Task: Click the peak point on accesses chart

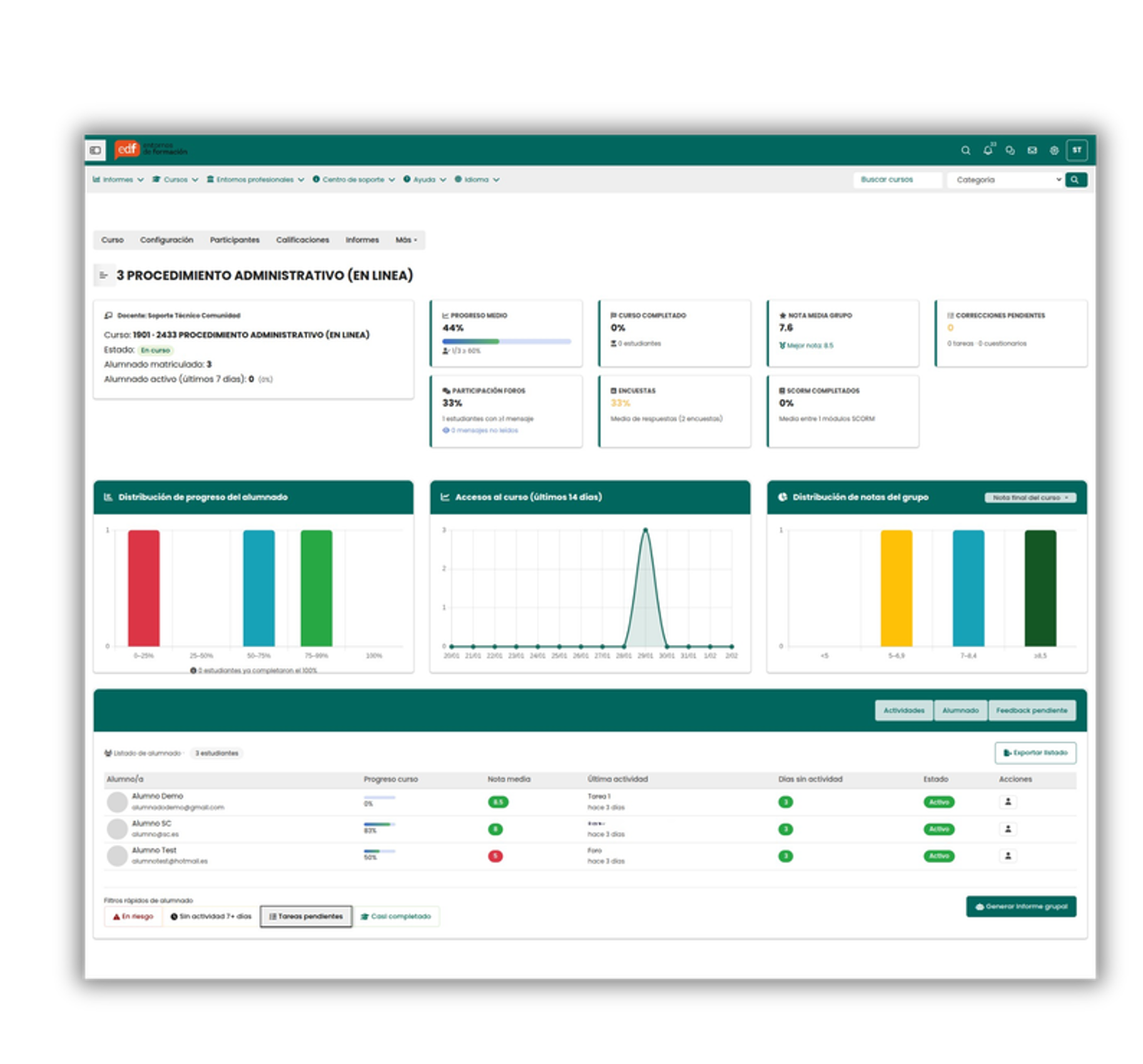Action: point(645,530)
